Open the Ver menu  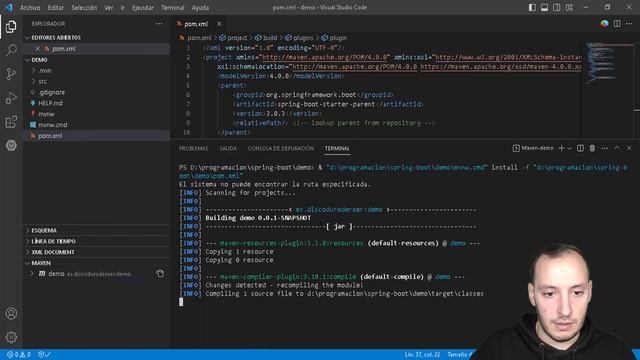[109, 8]
